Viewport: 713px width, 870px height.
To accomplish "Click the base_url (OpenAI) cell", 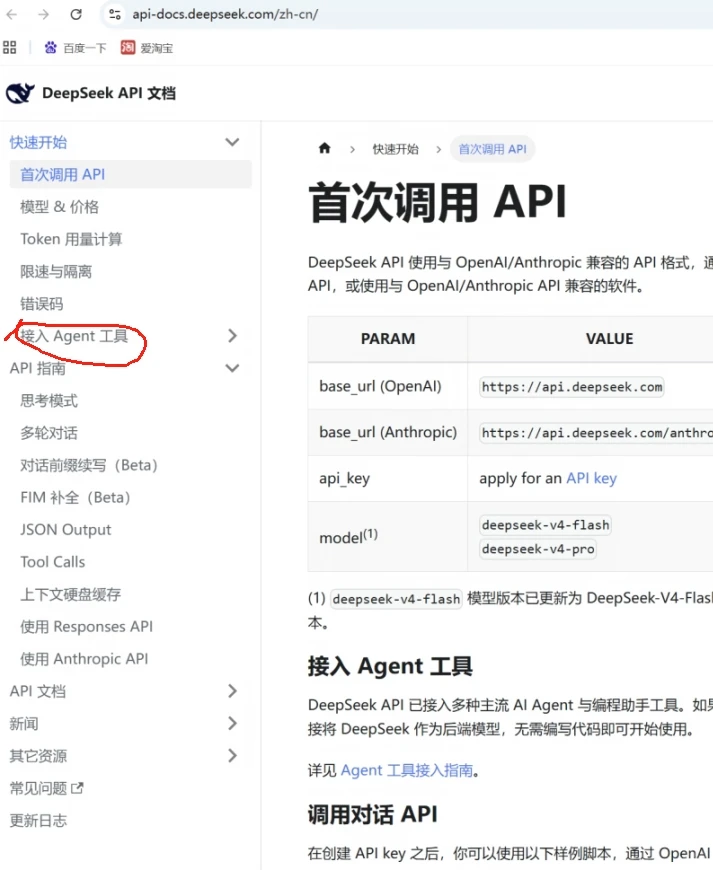I will pos(388,386).
